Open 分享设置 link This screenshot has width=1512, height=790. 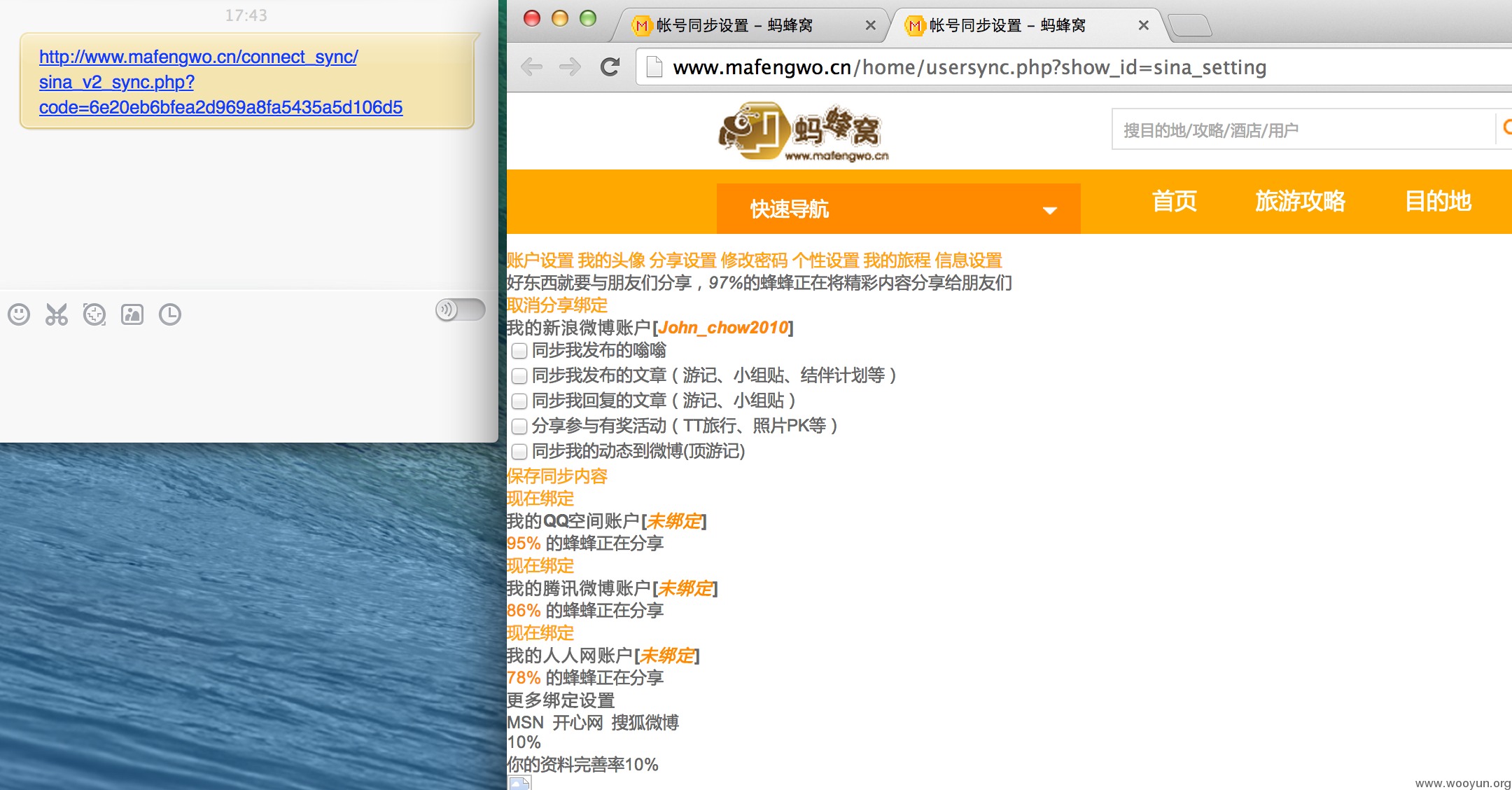pyautogui.click(x=682, y=261)
